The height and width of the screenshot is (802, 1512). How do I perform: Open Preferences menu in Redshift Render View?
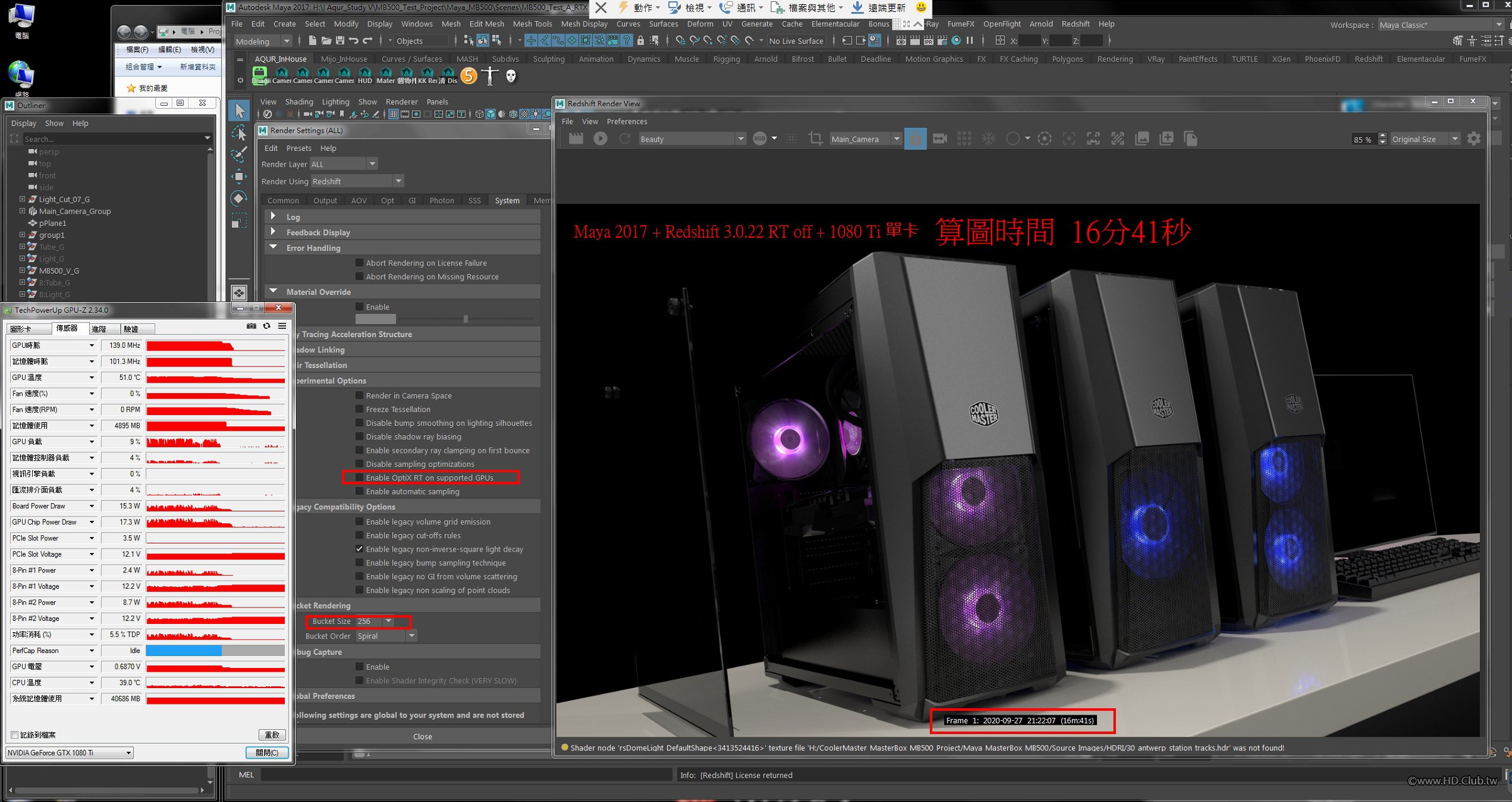click(x=627, y=121)
